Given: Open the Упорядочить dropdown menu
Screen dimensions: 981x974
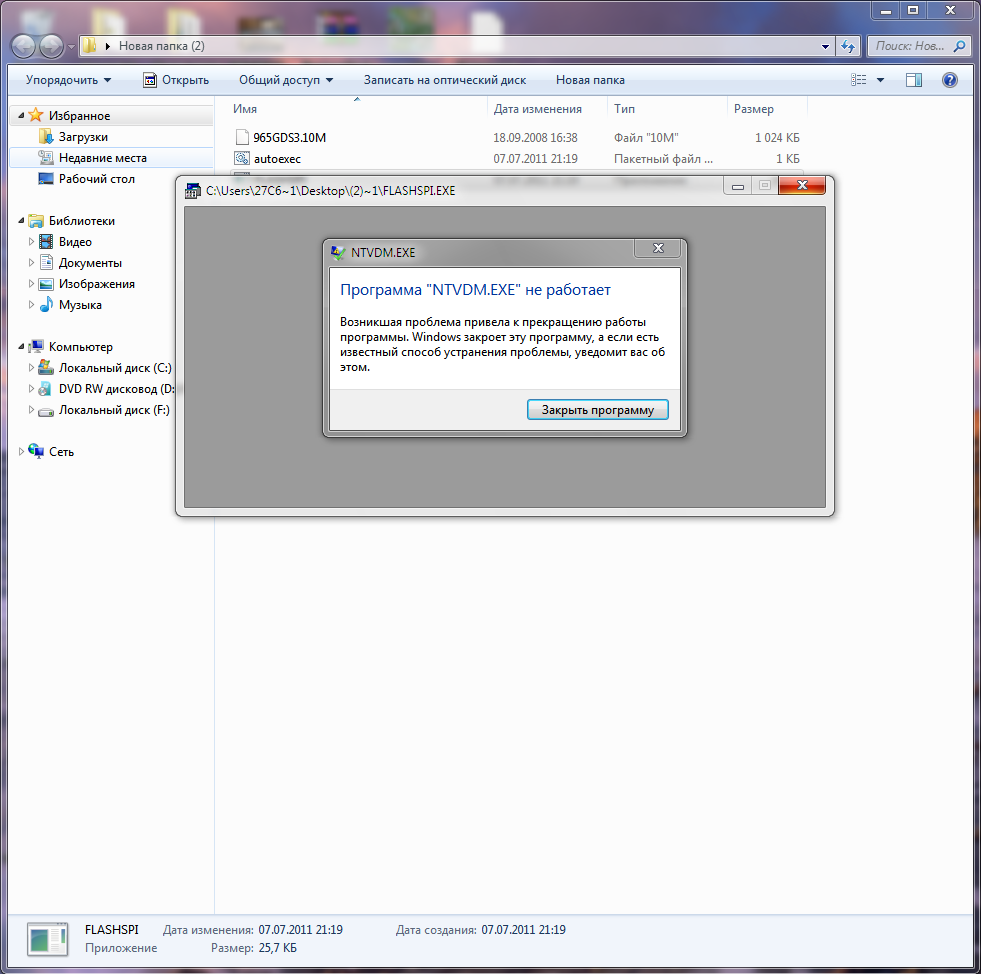Looking at the screenshot, I should pos(68,80).
